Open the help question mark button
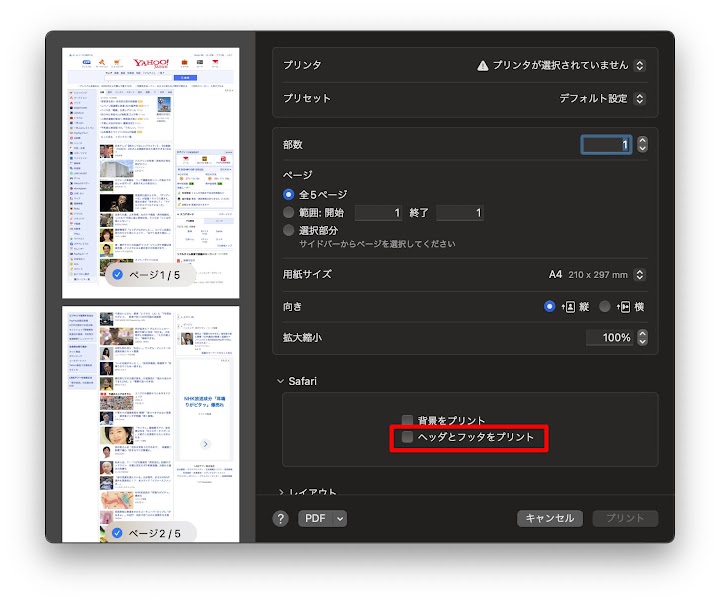Image resolution: width=720 pixels, height=603 pixels. (281, 518)
